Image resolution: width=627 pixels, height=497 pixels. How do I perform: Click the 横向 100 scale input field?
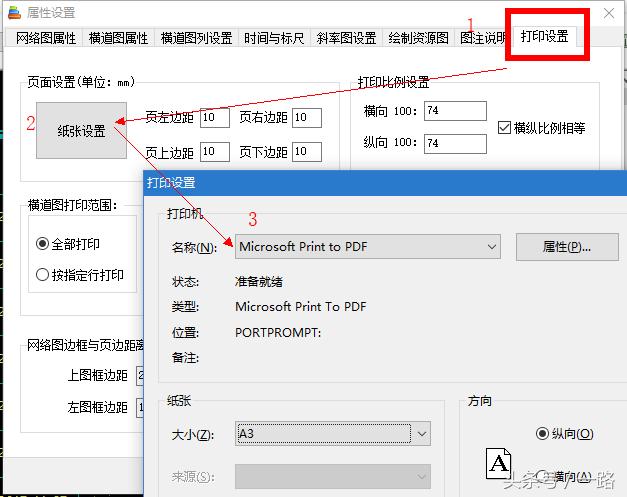(455, 111)
